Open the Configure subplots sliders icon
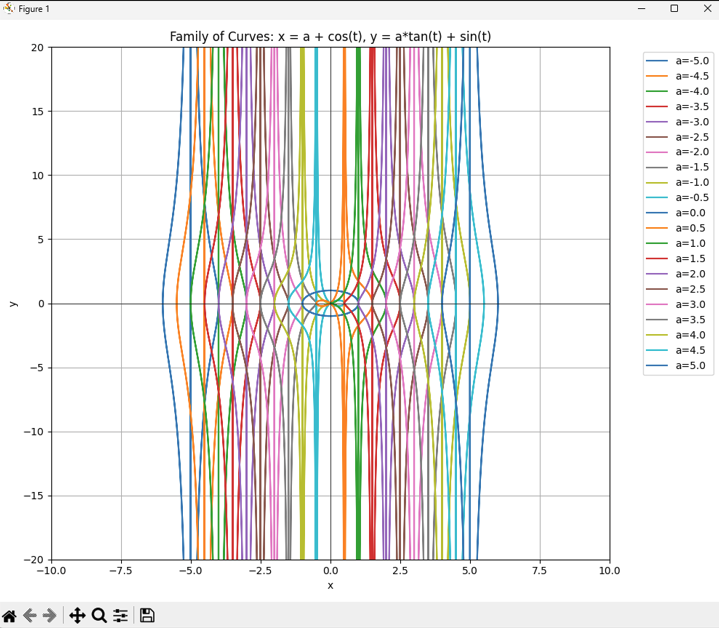719x628 pixels. pos(121,615)
